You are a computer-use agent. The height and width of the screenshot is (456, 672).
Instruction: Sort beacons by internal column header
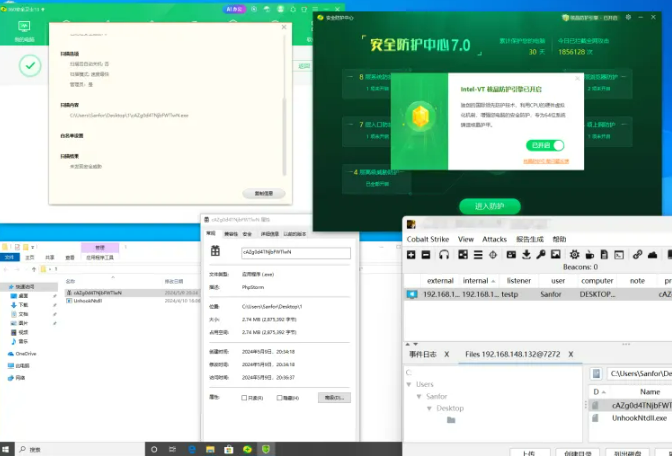478,281
